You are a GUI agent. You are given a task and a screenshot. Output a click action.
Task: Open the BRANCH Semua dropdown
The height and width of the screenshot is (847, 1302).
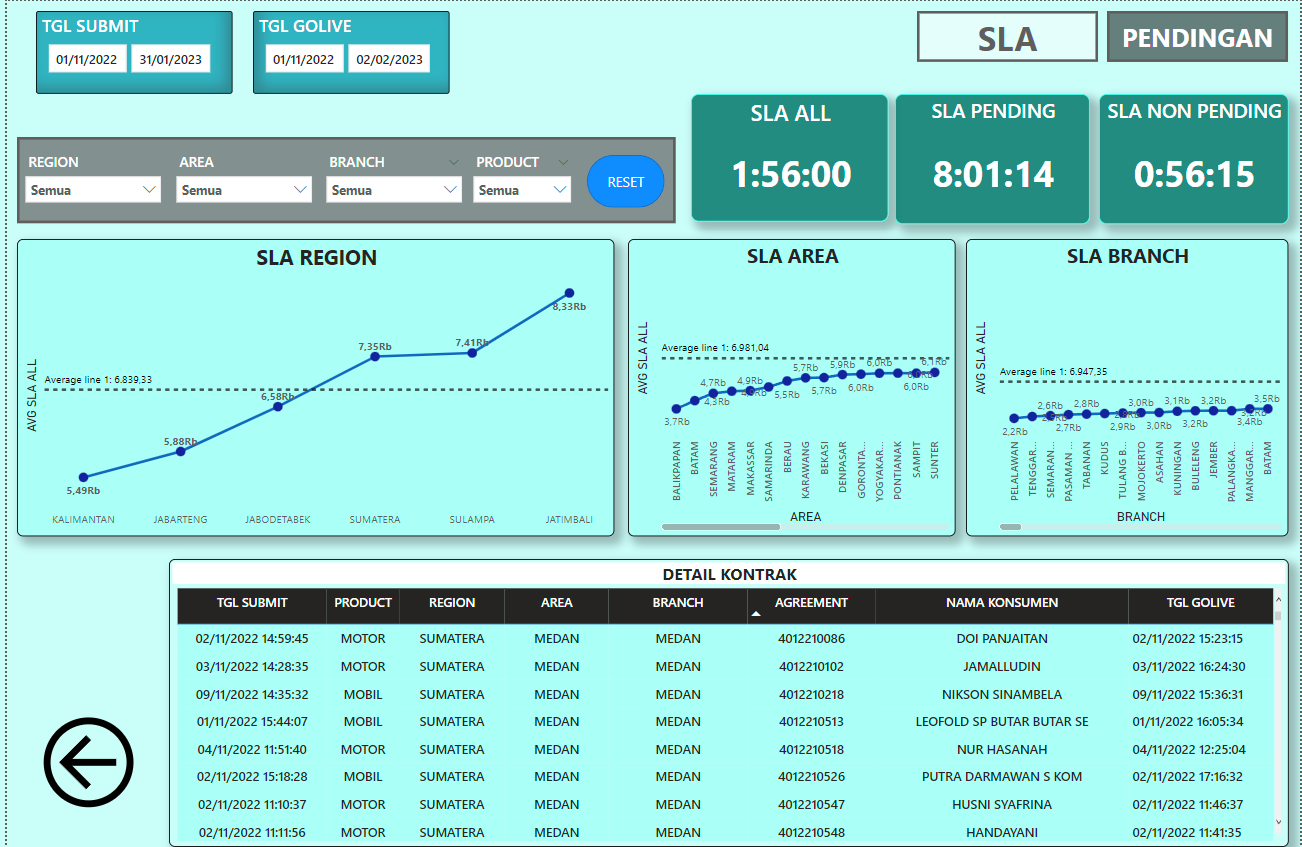click(393, 190)
